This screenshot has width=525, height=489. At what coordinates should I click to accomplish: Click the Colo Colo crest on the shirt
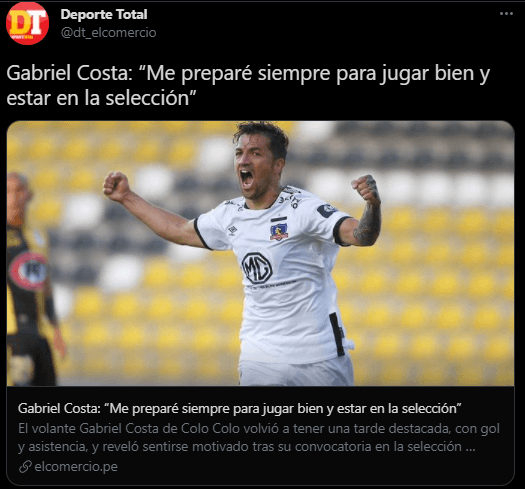279,228
